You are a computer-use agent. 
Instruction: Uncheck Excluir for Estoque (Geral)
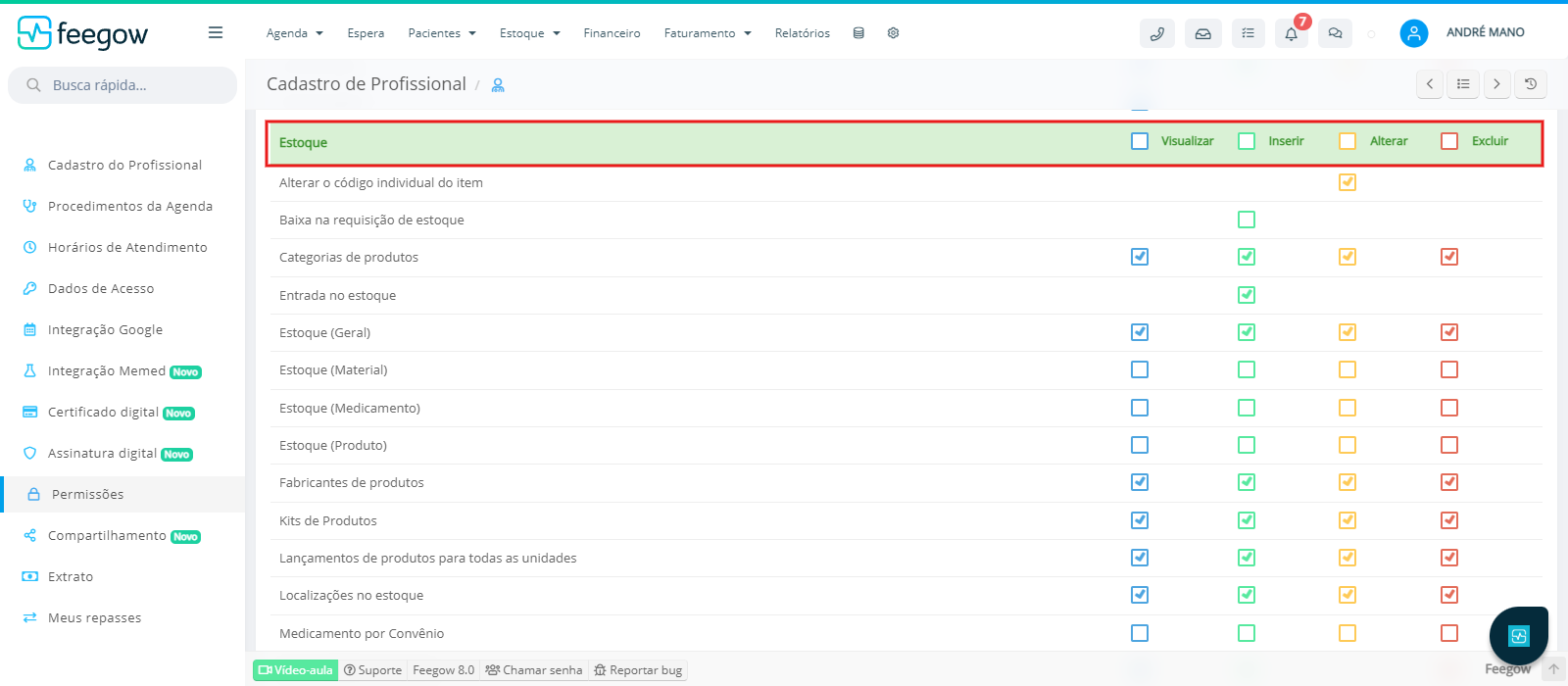[x=1449, y=332]
